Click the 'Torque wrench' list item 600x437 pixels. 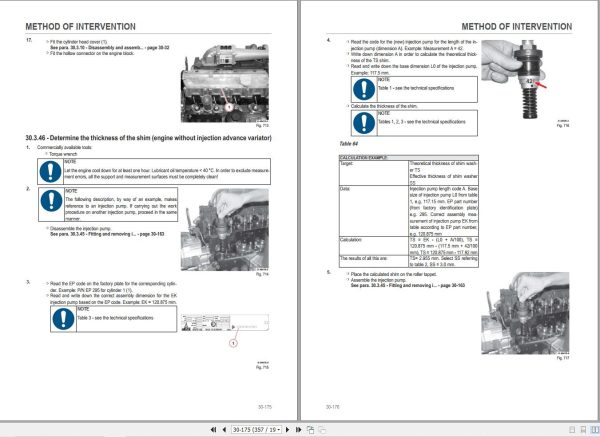pos(63,154)
